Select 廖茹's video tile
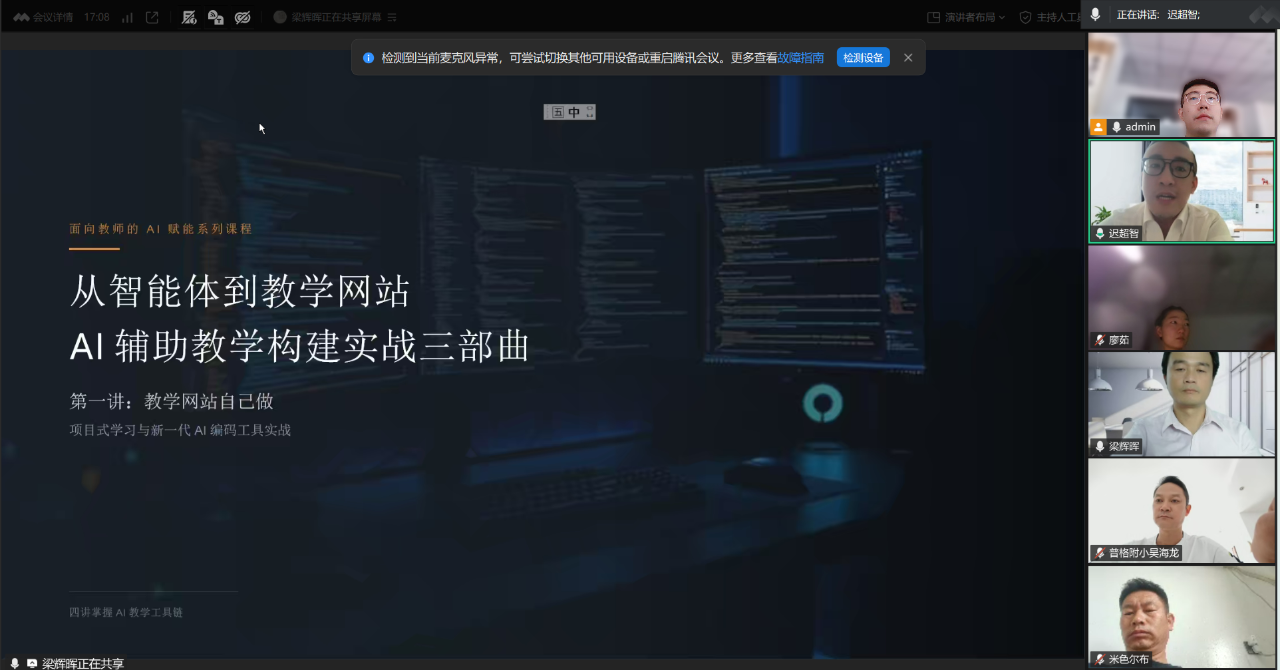Viewport: 1280px width, 670px height. [x=1181, y=297]
